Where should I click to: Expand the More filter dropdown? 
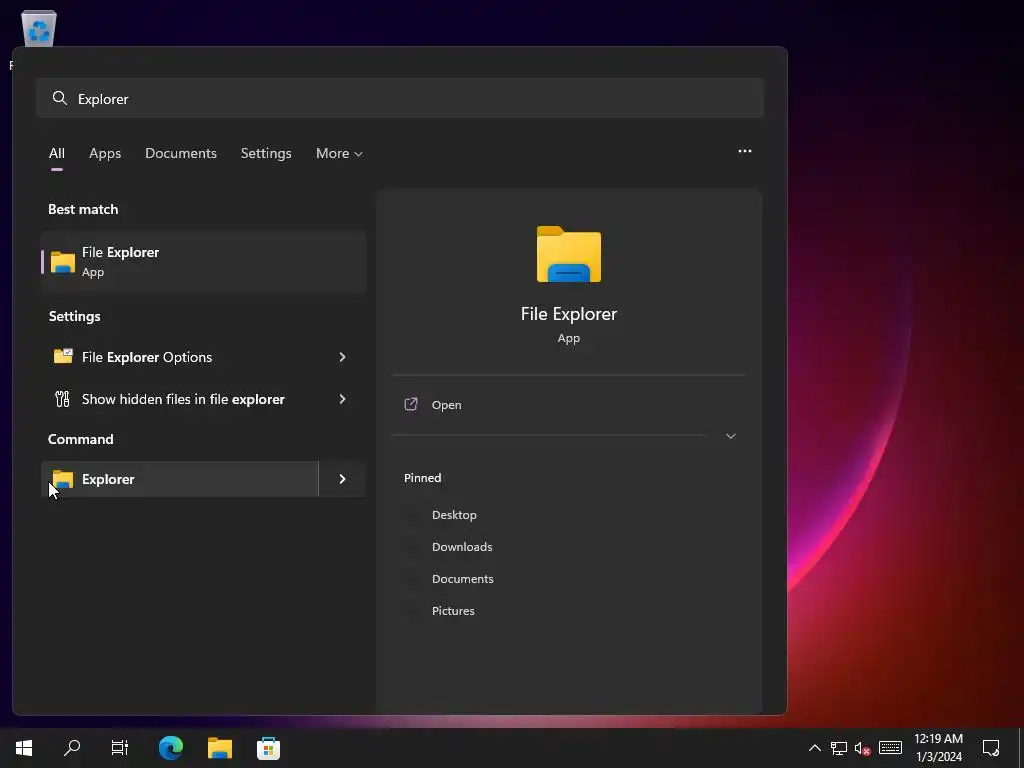[339, 153]
